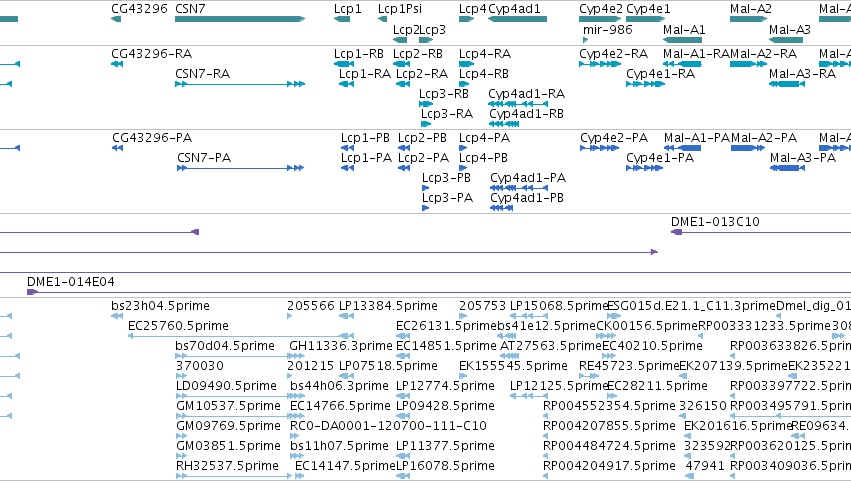Select the LP12774.5prime EST
The image size is (851, 481).
point(403,396)
